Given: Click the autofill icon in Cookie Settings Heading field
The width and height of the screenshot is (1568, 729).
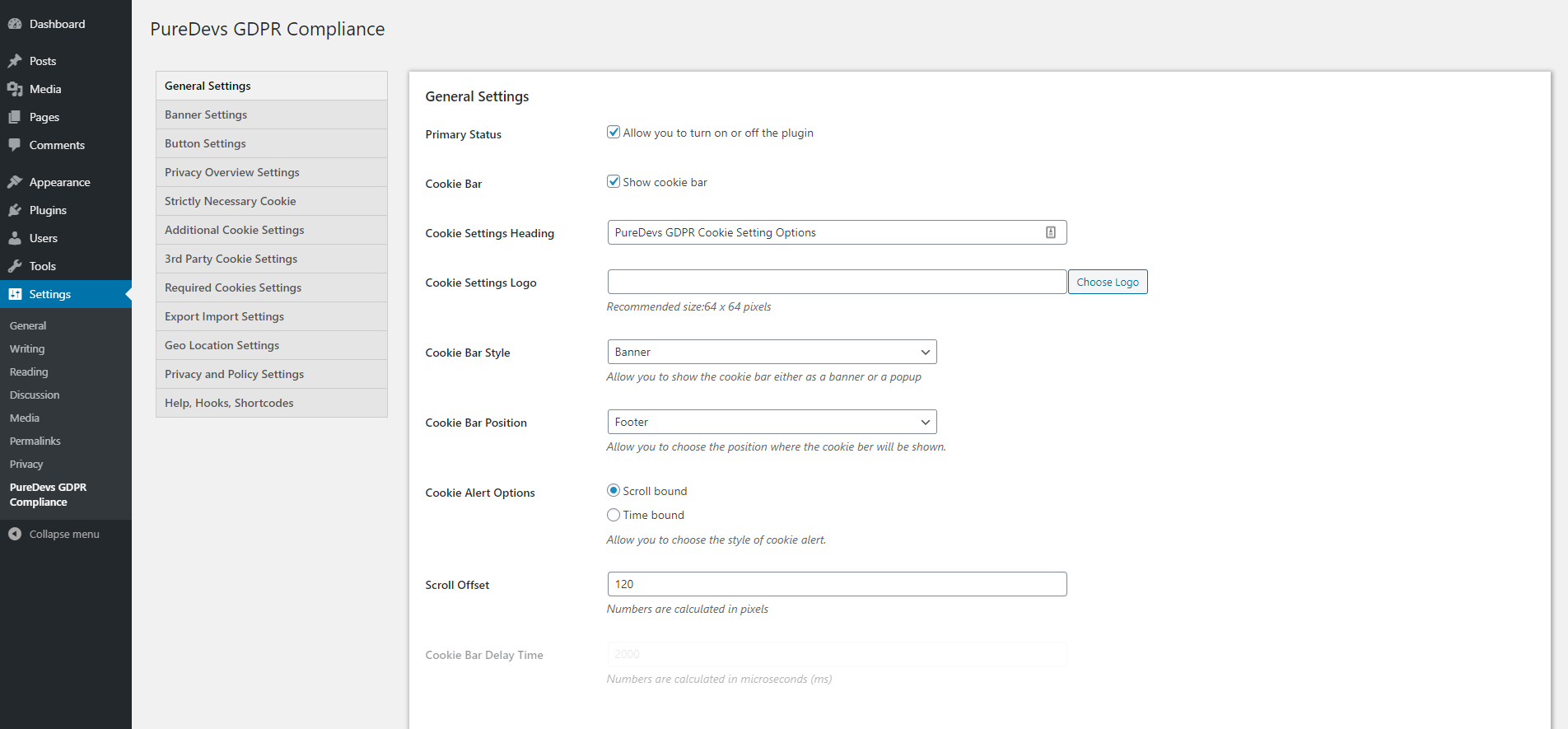Looking at the screenshot, I should pos(1051,232).
